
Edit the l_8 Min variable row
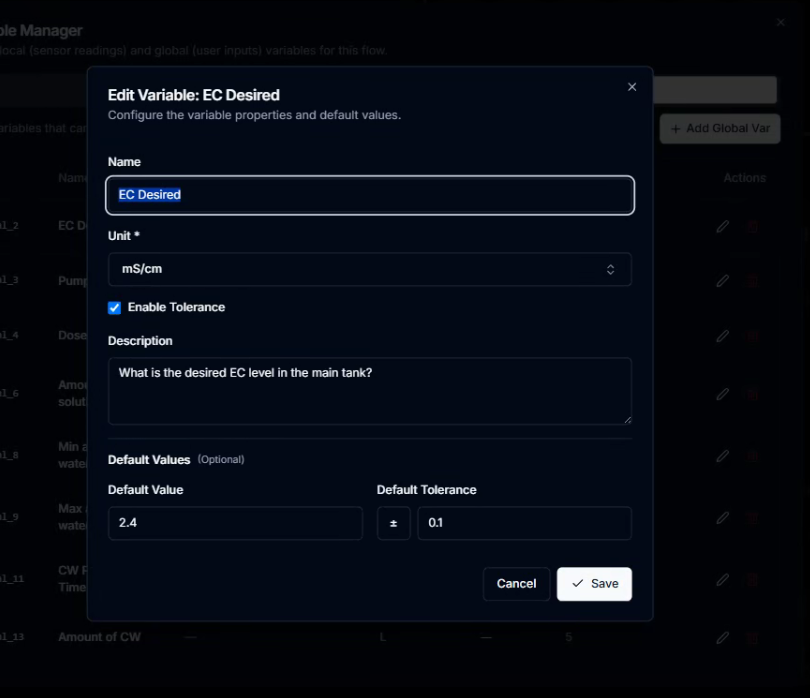pyautogui.click(x=723, y=456)
